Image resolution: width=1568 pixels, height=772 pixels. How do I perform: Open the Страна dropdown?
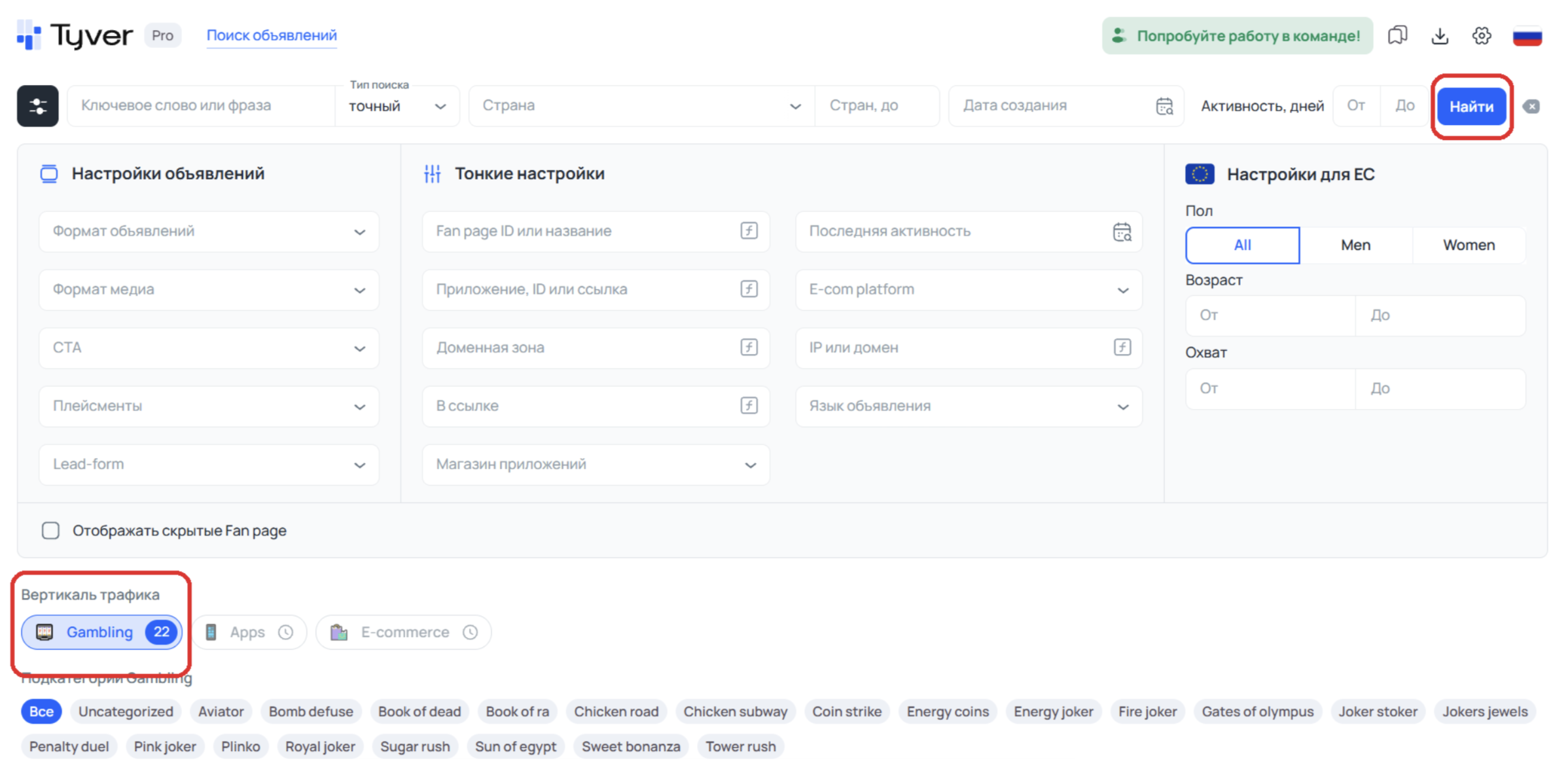641,106
